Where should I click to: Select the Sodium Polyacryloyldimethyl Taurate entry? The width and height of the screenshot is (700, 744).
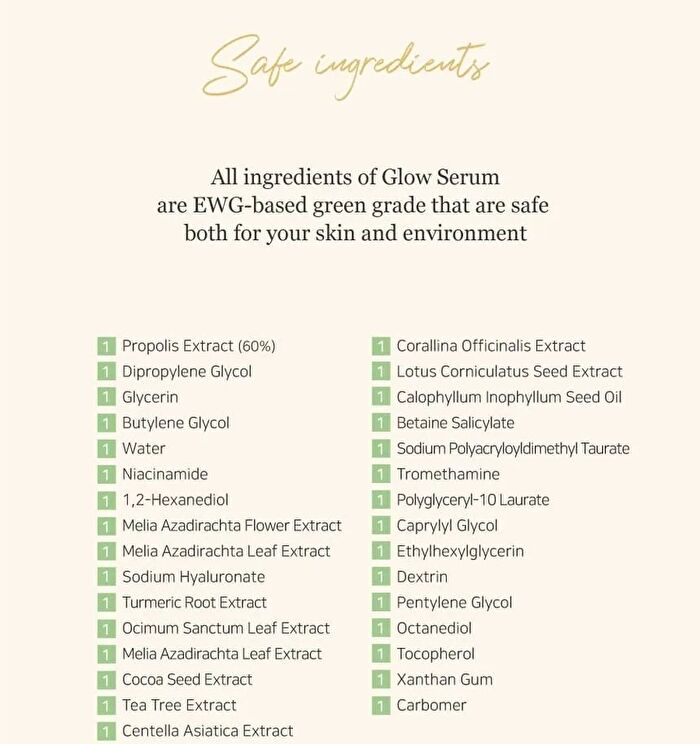513,449
